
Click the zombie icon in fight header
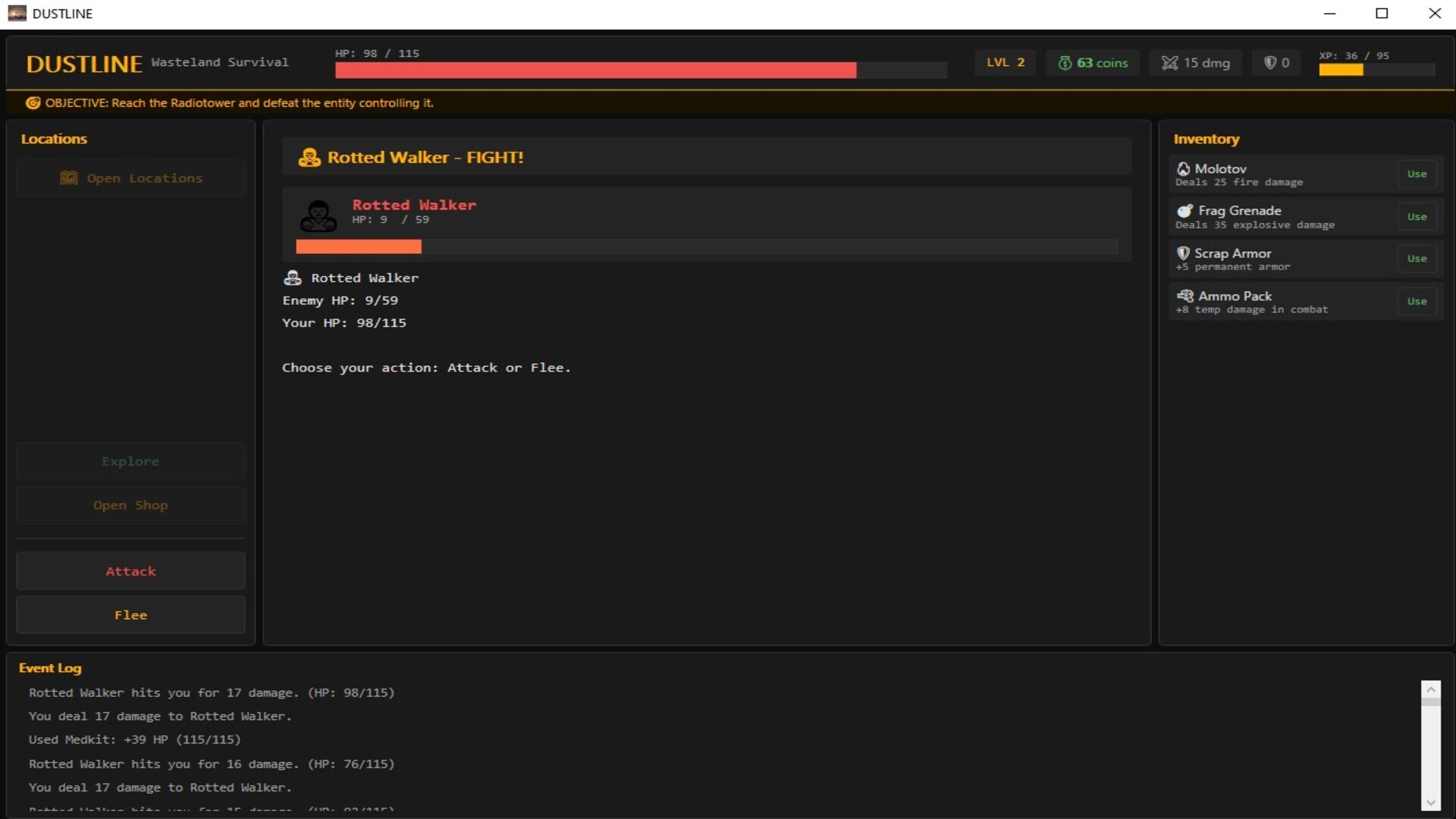(x=309, y=158)
